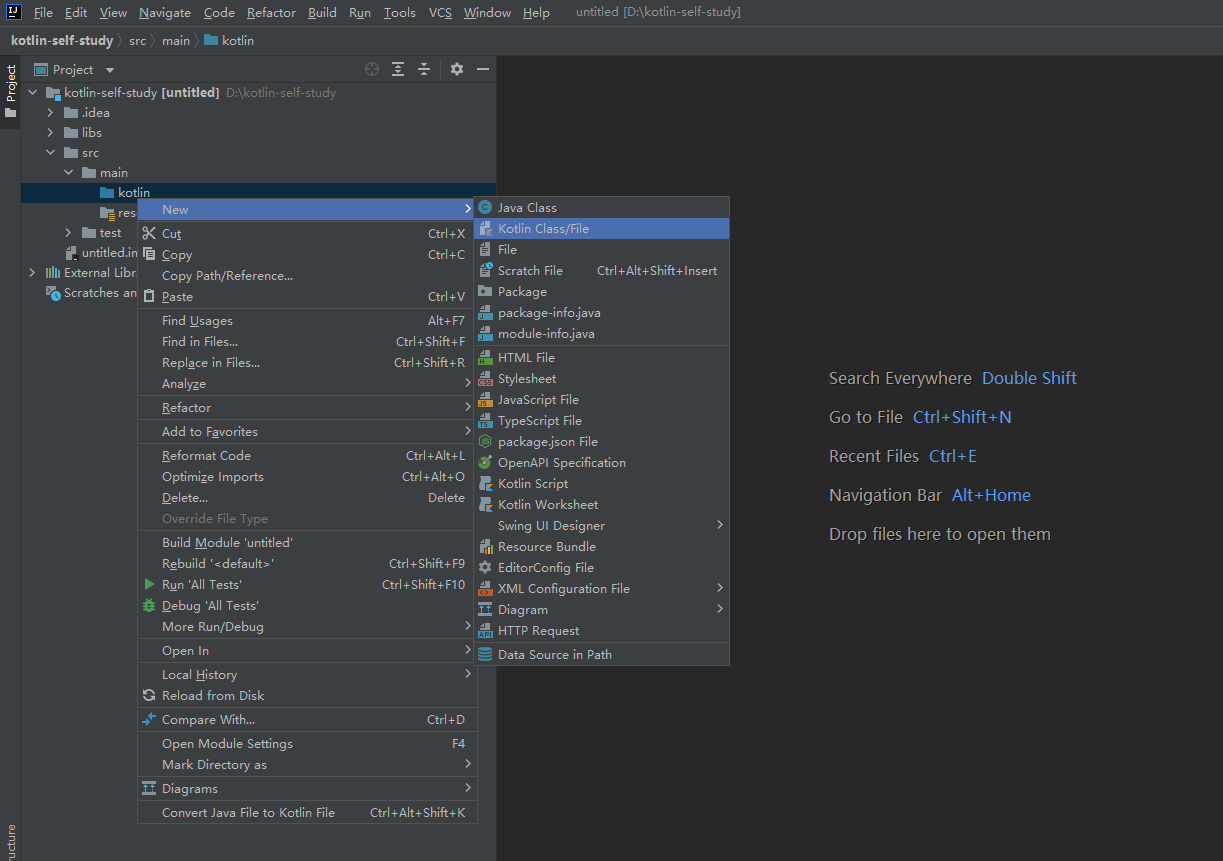Choose XML Configuration File entry
Viewport: 1223px width, 861px height.
point(601,589)
